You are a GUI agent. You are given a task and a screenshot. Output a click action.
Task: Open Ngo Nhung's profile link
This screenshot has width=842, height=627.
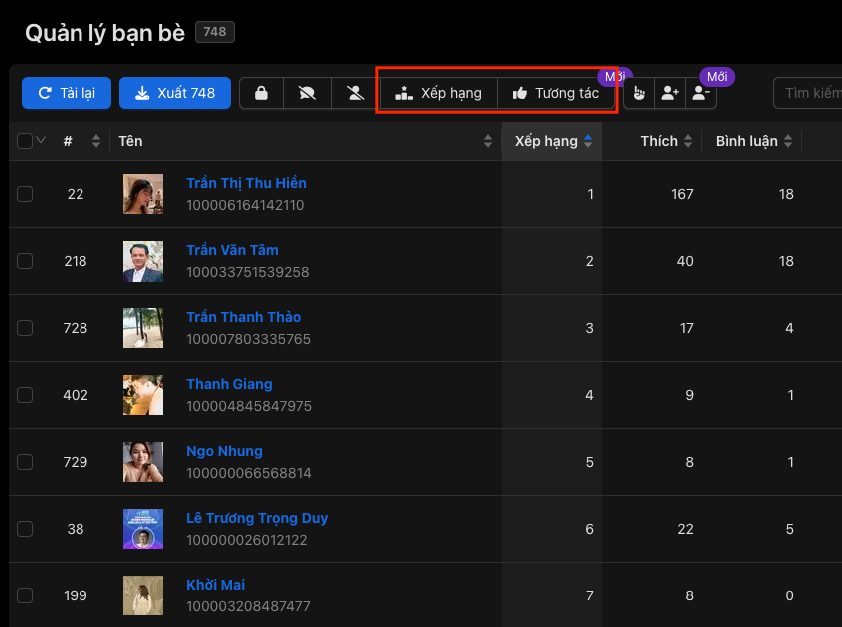click(x=224, y=451)
